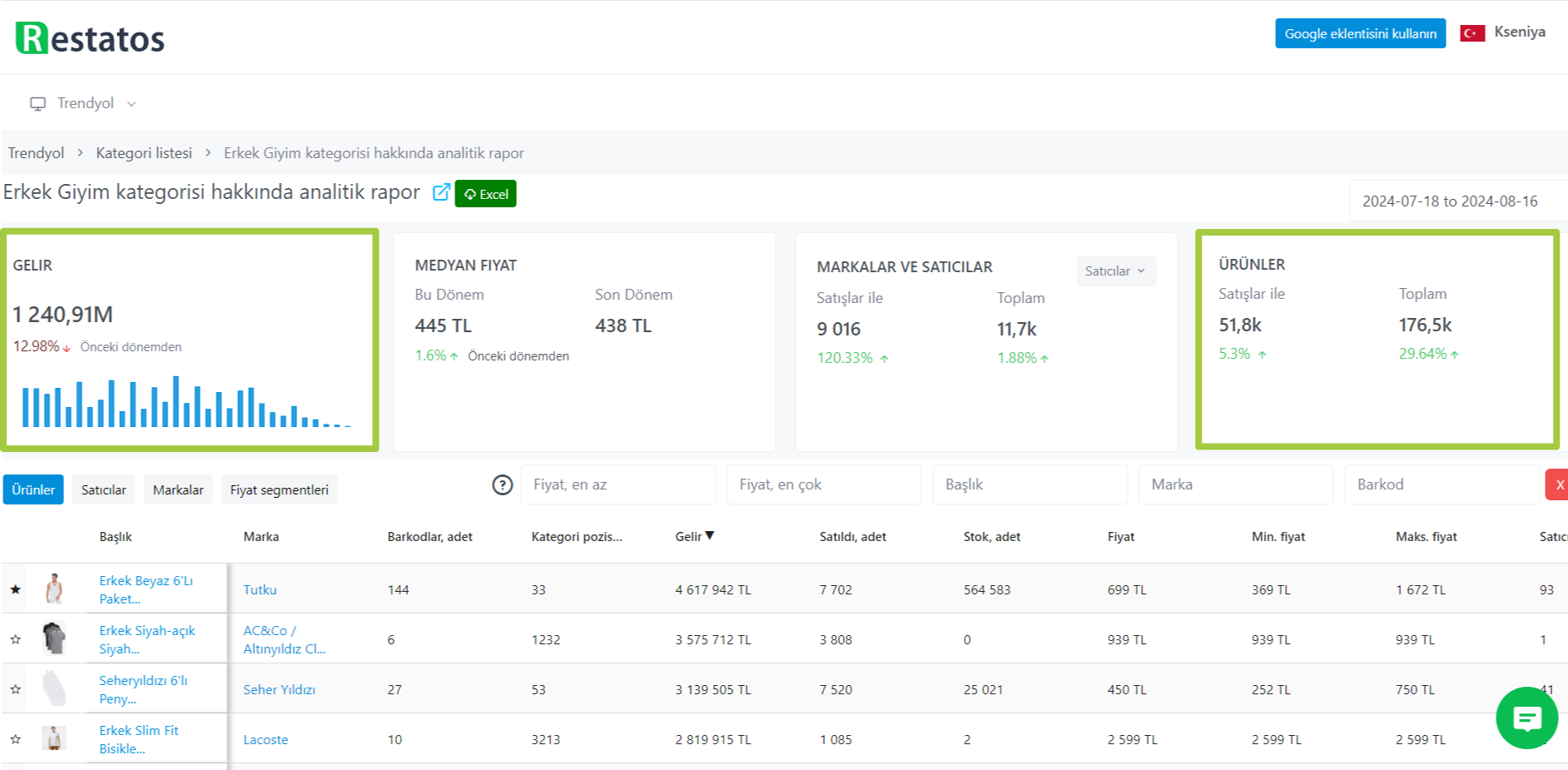The width and height of the screenshot is (1568, 770).
Task: Sort by Min. fiyat column header
Action: 1278,537
